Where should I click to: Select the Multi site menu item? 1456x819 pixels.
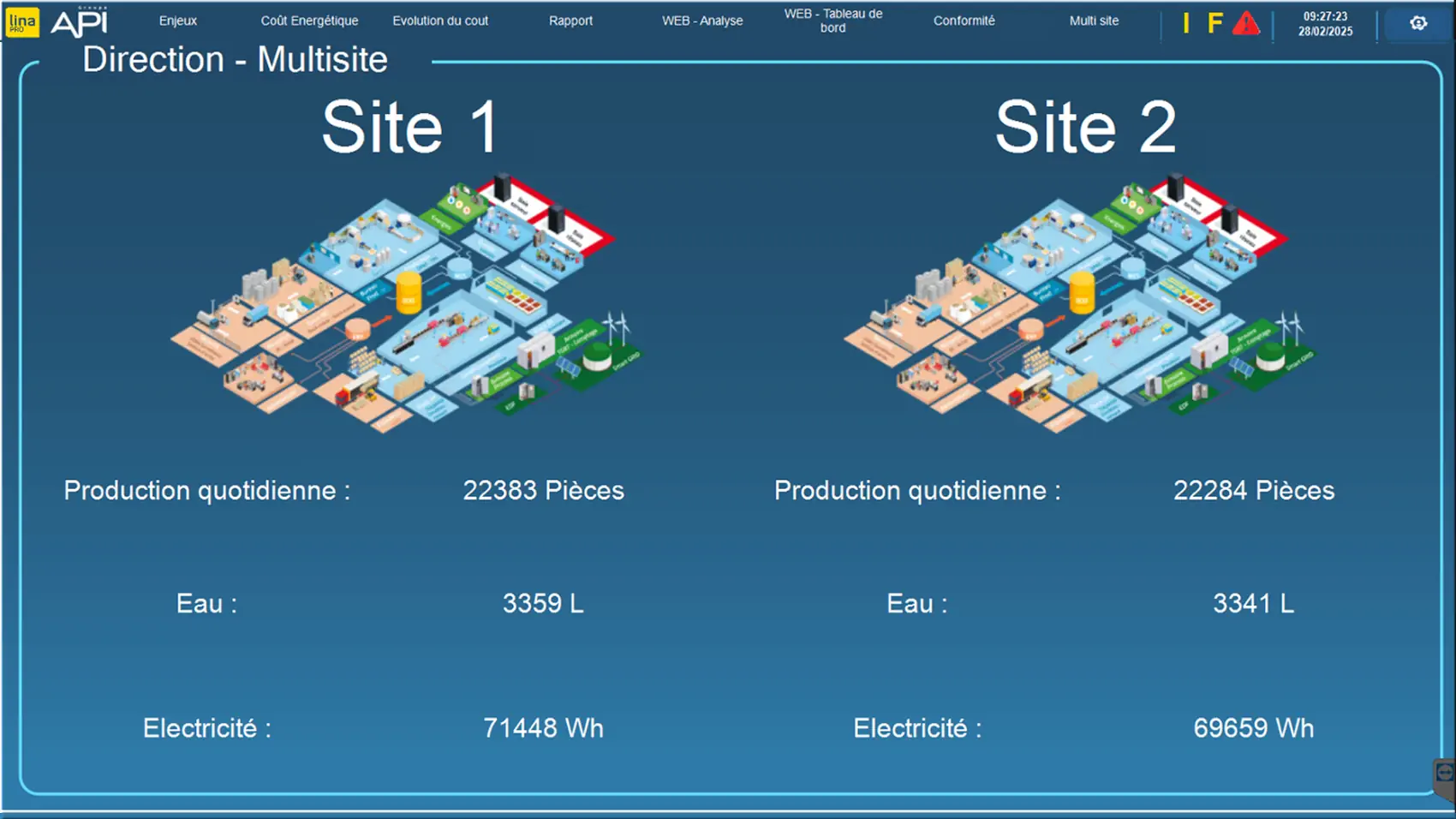(1094, 21)
